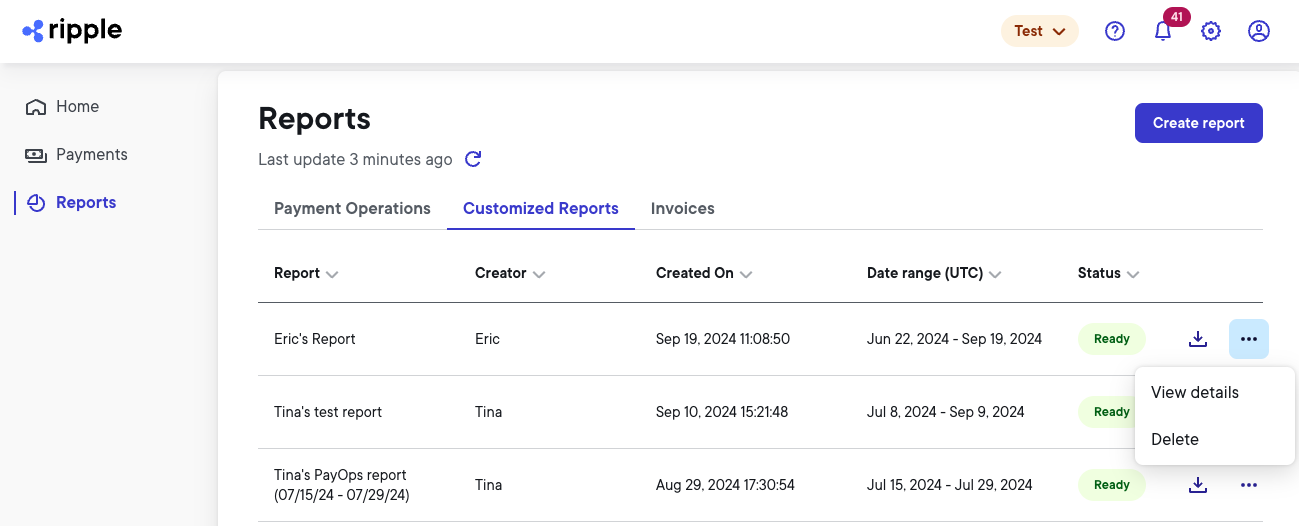Image resolution: width=1299 pixels, height=526 pixels.
Task: Click the Ready status for Eric's Report
Action: pos(1112,339)
